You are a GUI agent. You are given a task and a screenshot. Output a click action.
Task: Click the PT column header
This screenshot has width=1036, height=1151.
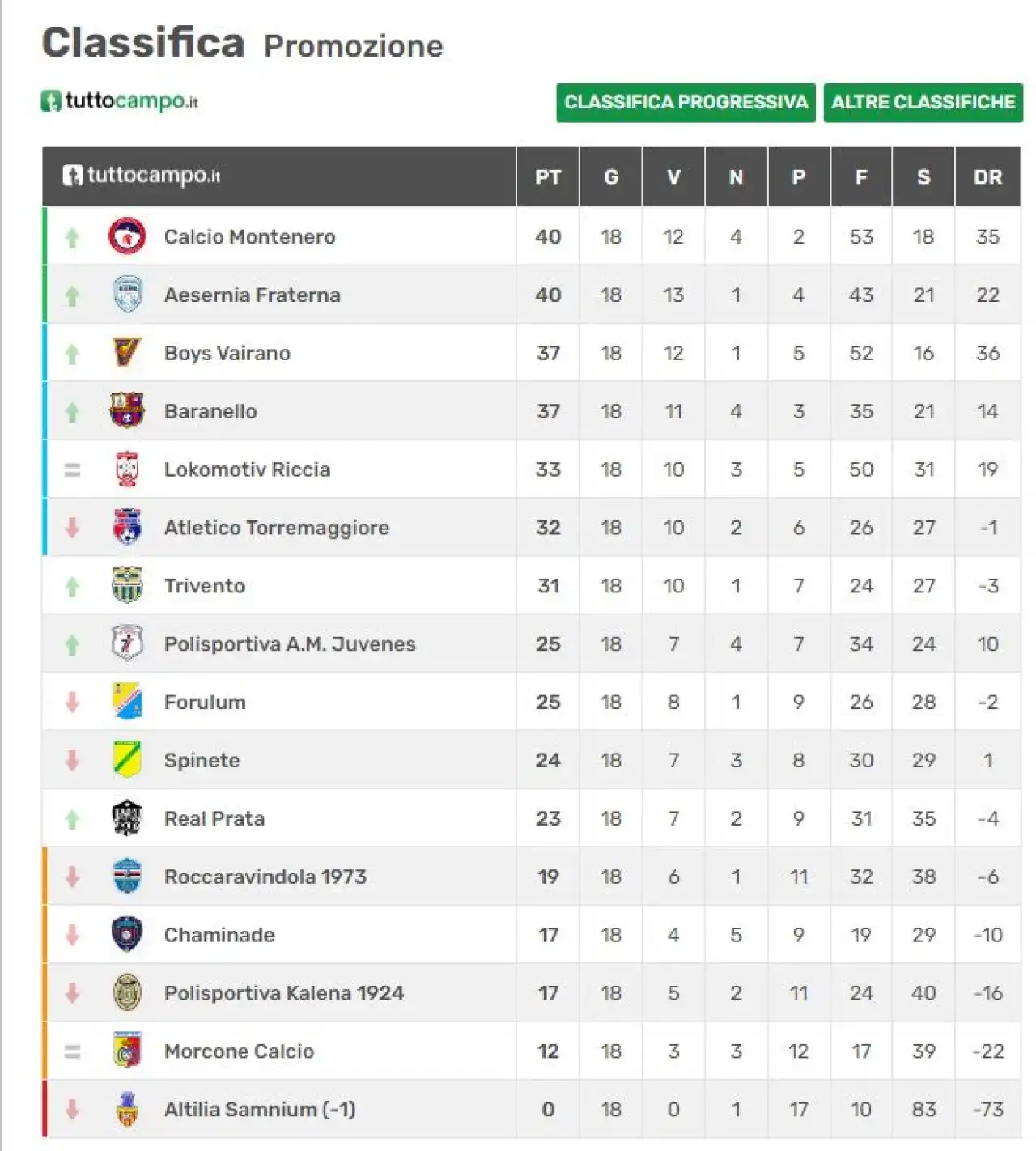548,176
